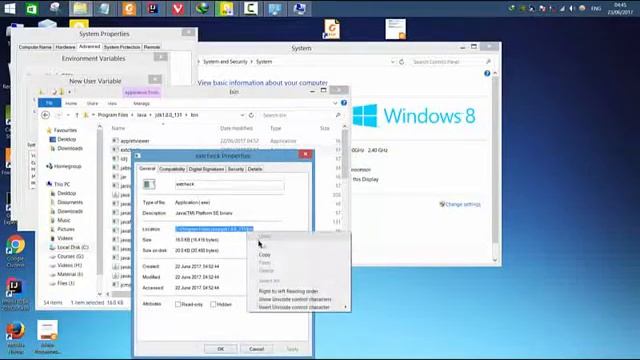The width and height of the screenshot is (640, 360).
Task: Open the Manage ribbon tab in Explorer
Action: pos(141,103)
